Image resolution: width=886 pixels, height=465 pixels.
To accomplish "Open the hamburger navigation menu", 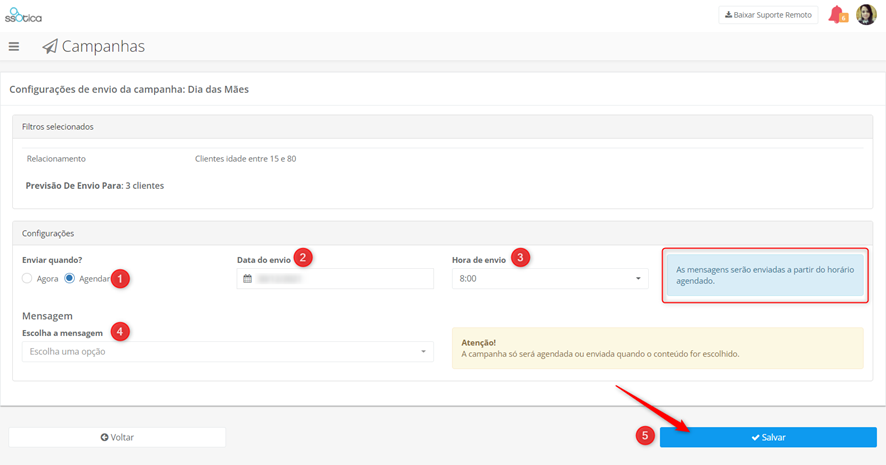I will 14,47.
